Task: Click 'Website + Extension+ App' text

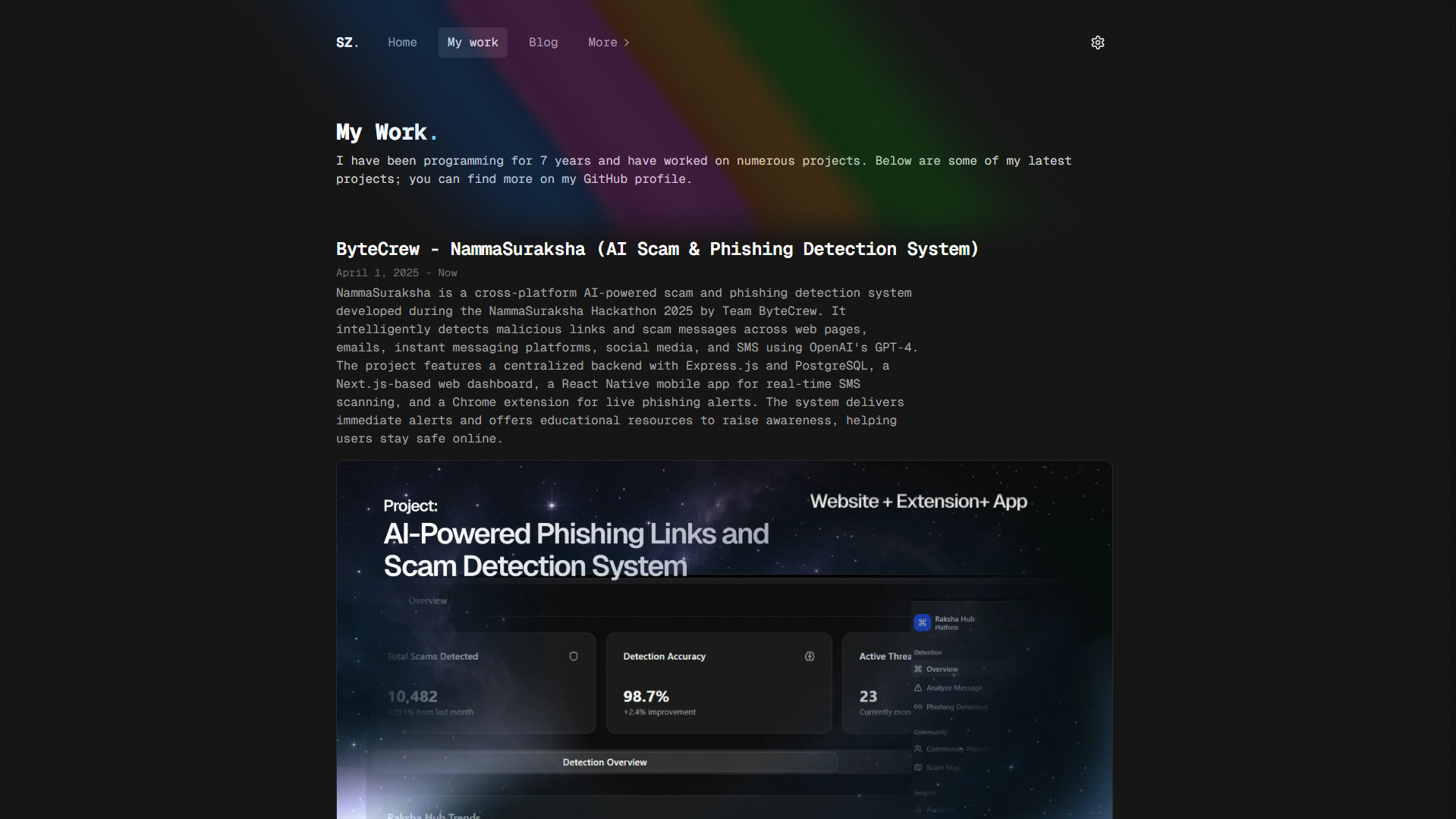Action: point(918,501)
